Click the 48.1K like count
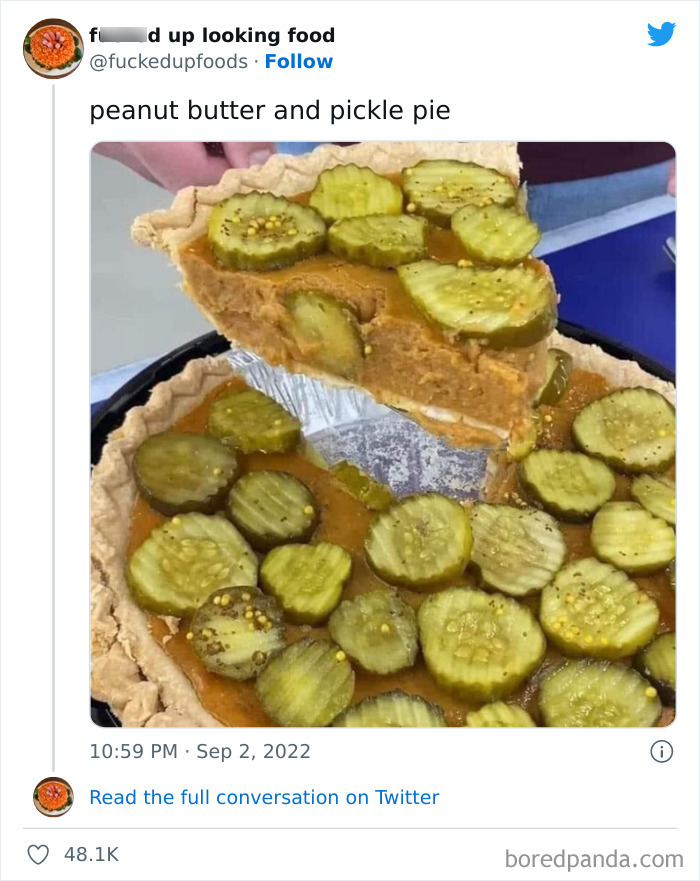700x881 pixels. (x=91, y=855)
